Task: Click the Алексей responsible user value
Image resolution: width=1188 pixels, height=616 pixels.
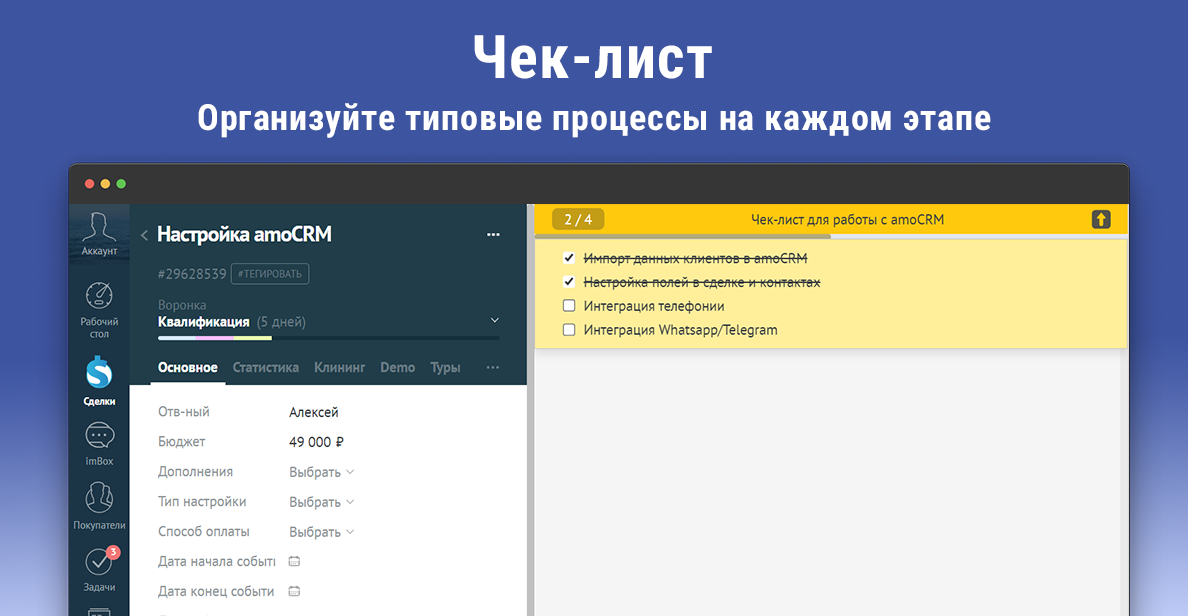Action: click(314, 412)
